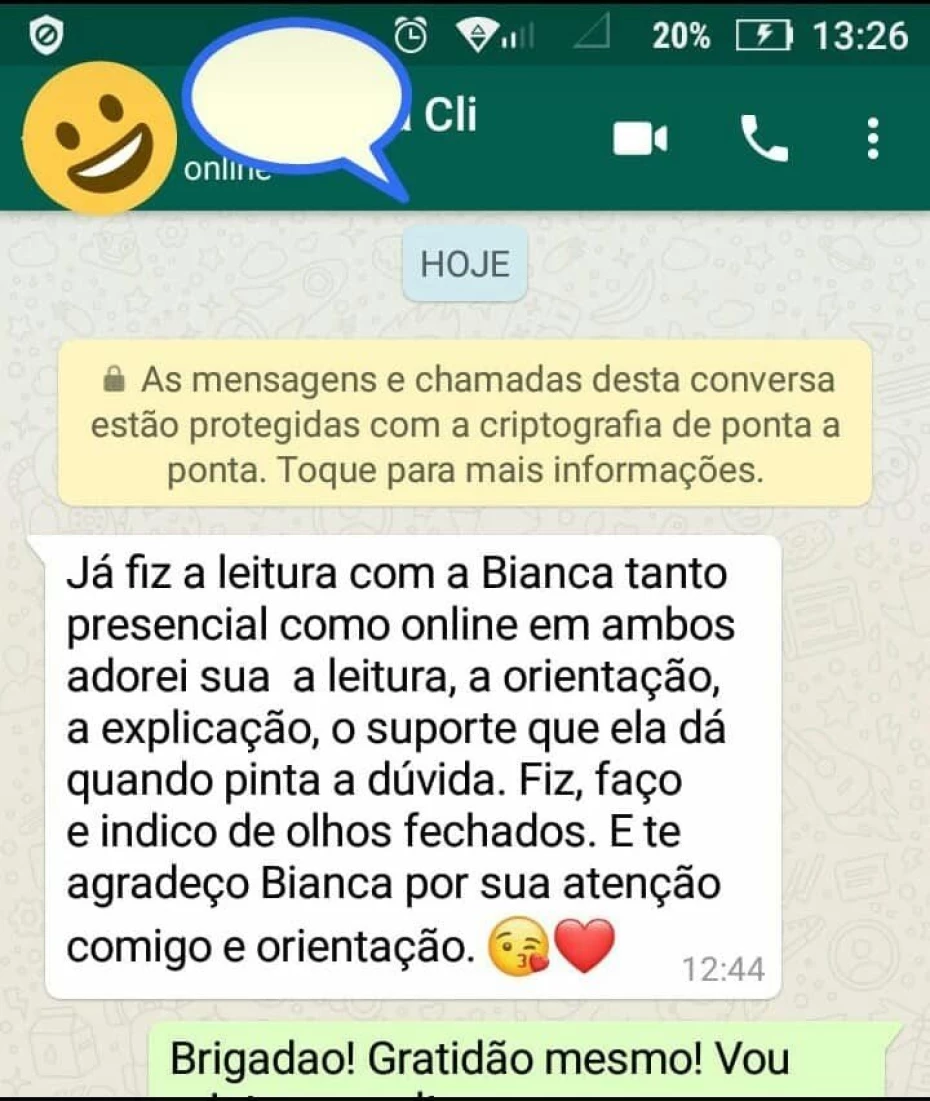Viewport: 930px width, 1101px height.
Task: Select the green Brigadao reply message
Action: pos(527,1062)
